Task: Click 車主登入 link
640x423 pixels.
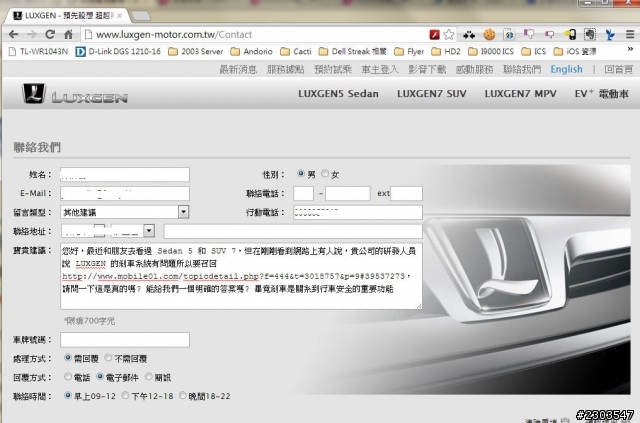Action: coord(380,69)
